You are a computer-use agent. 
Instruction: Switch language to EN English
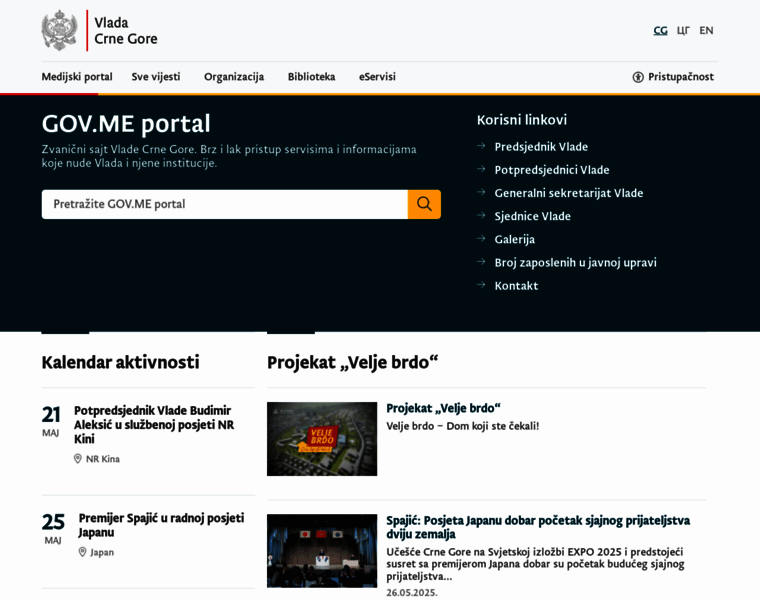point(706,31)
